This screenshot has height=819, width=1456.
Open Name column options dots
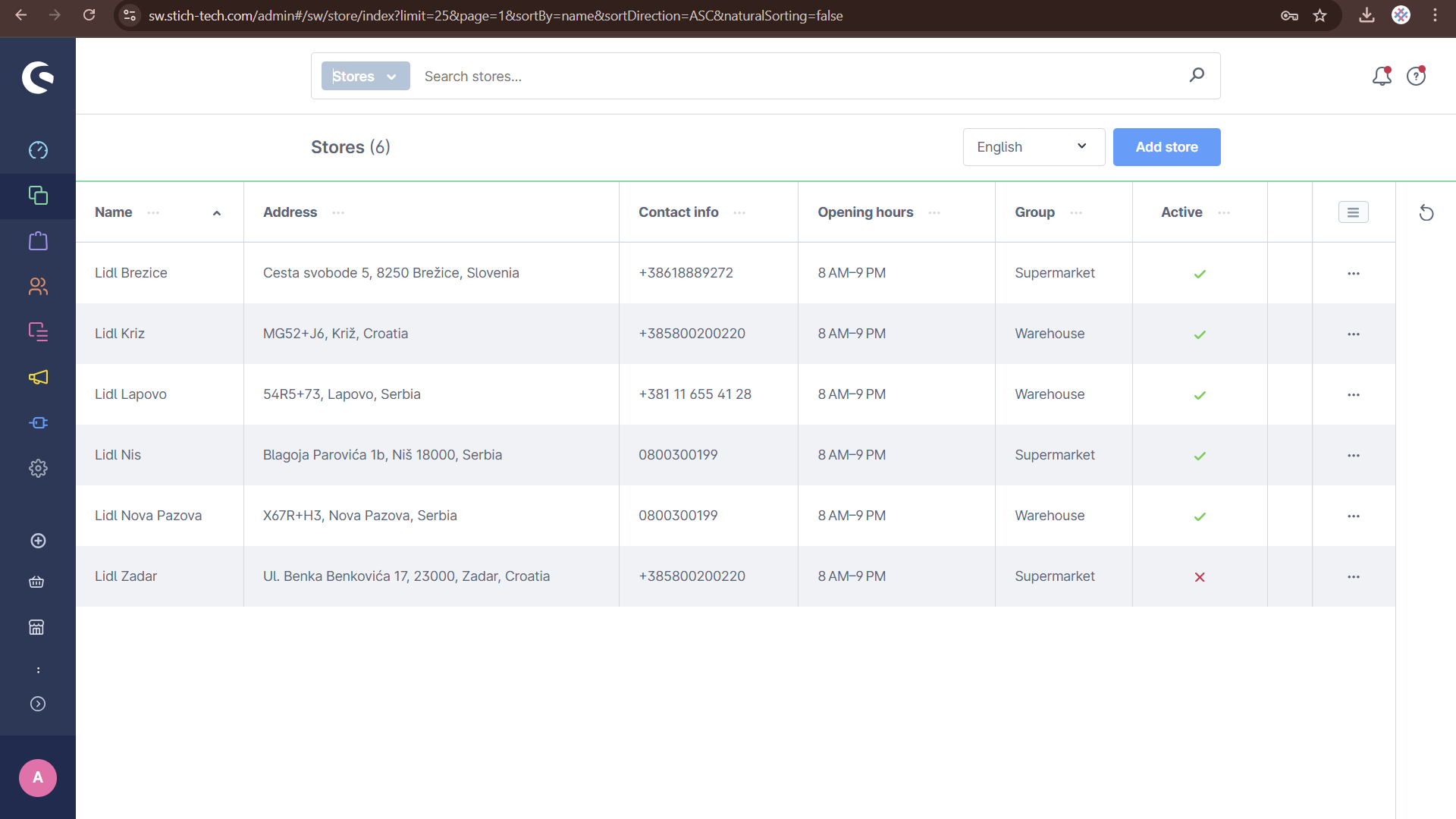coord(153,213)
